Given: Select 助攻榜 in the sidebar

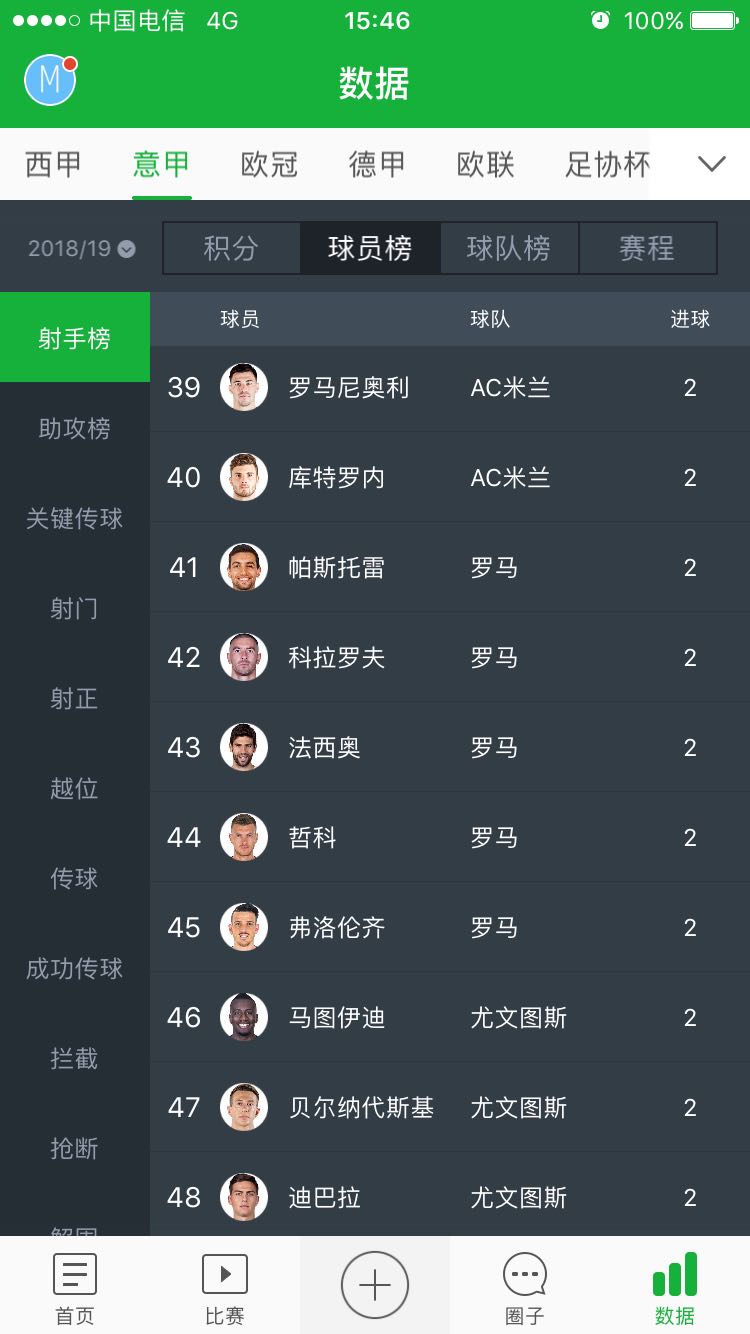Looking at the screenshot, I should click(x=74, y=429).
